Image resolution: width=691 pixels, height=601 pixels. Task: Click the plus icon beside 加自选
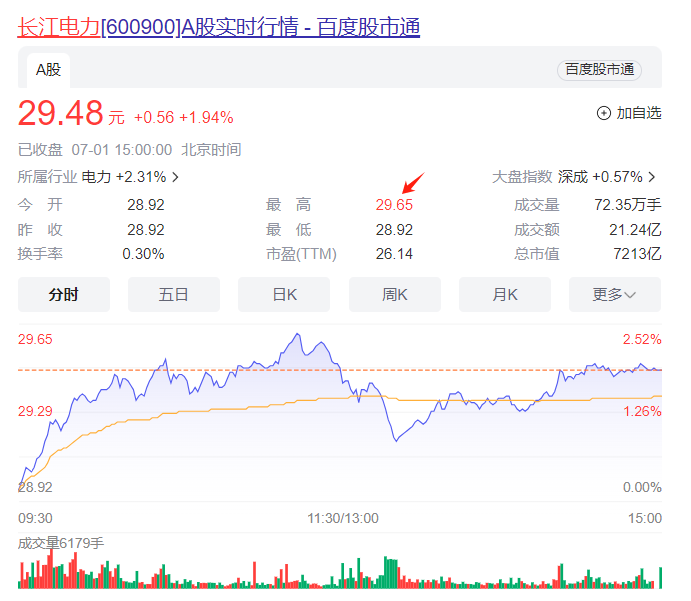pos(603,113)
